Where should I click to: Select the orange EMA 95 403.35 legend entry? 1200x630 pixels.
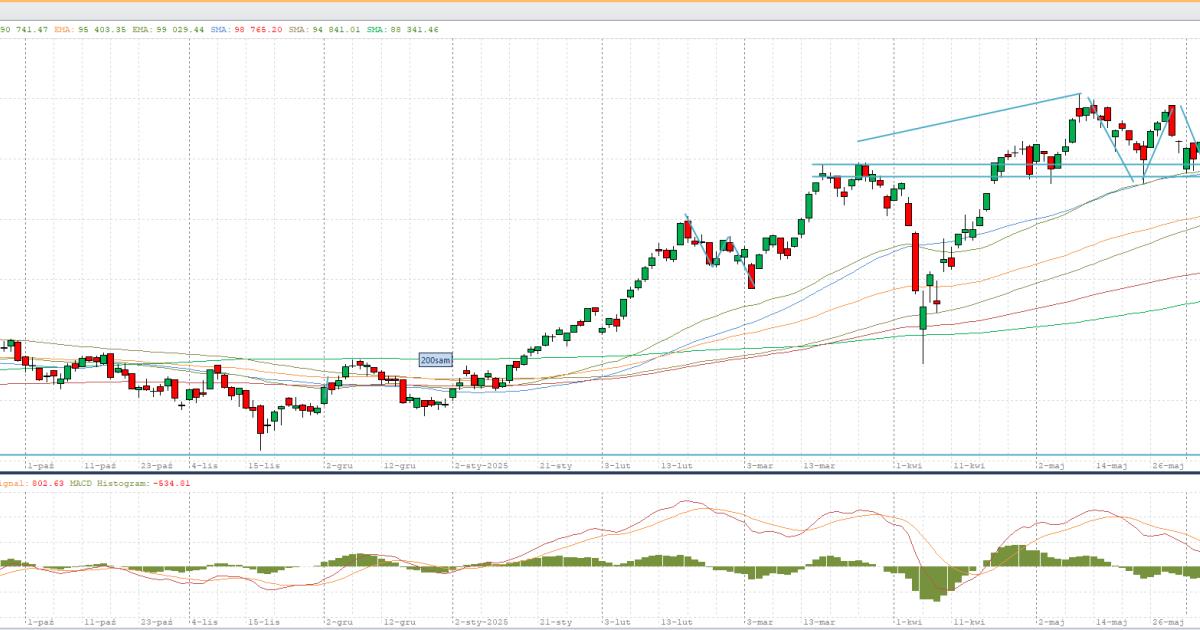[x=89, y=30]
